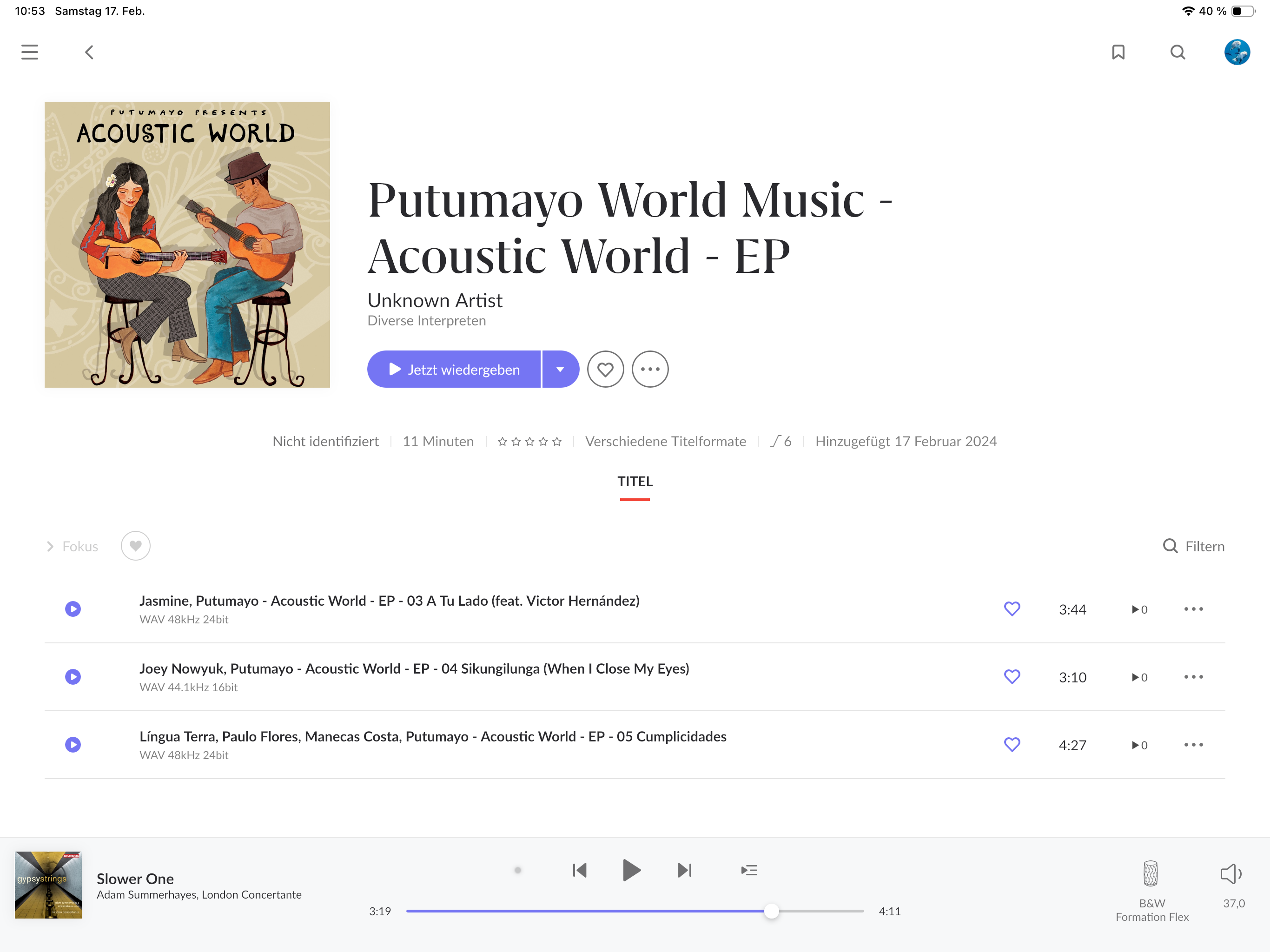Toggle favorites-only heart filter
This screenshot has height=952, width=1270.
[x=135, y=546]
